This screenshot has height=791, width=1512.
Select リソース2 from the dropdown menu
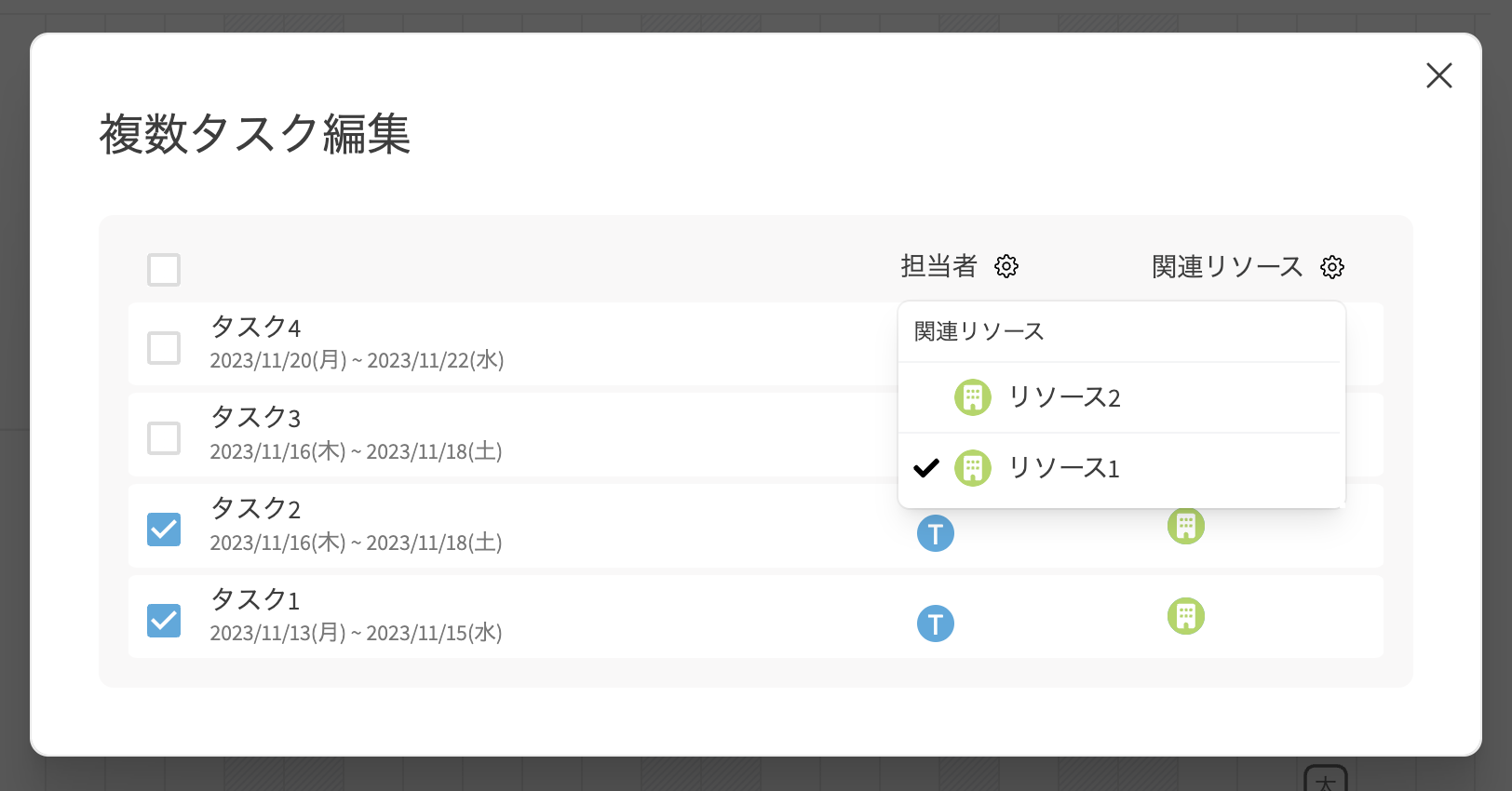1064,397
